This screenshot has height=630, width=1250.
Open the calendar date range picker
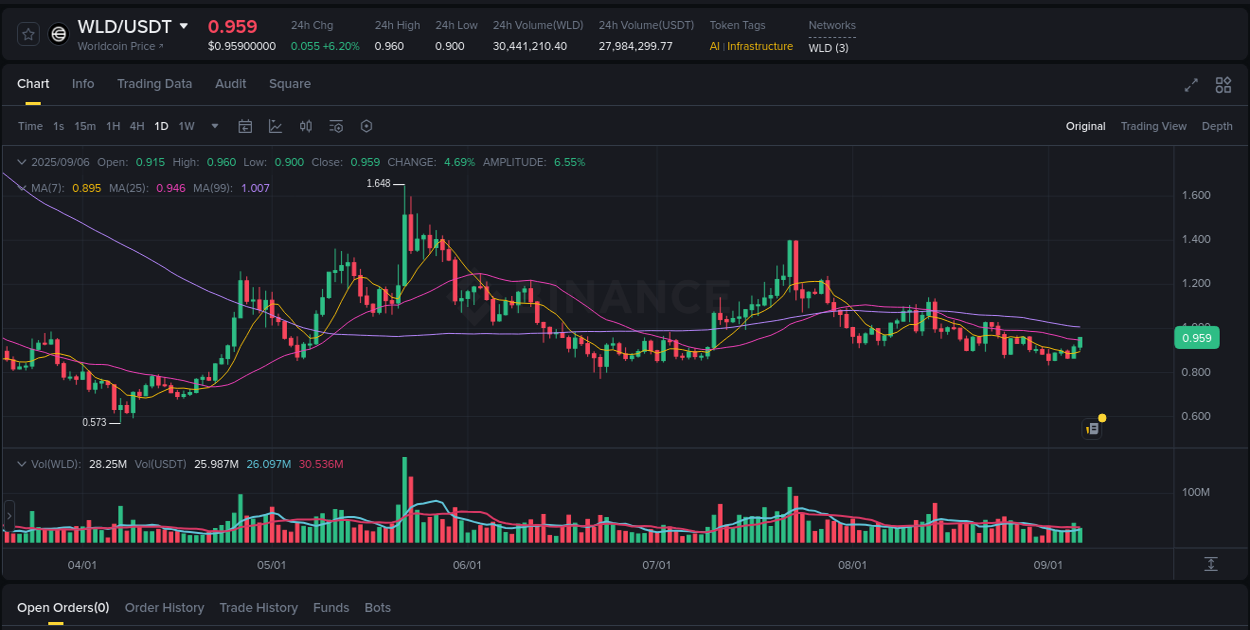(245, 126)
